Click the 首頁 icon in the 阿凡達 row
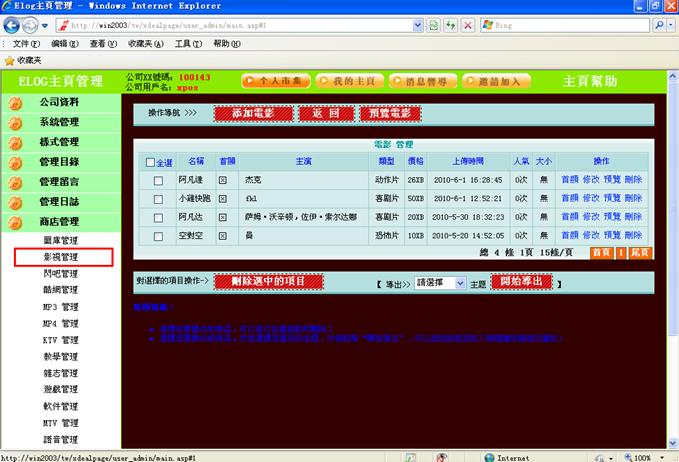 [x=223, y=180]
